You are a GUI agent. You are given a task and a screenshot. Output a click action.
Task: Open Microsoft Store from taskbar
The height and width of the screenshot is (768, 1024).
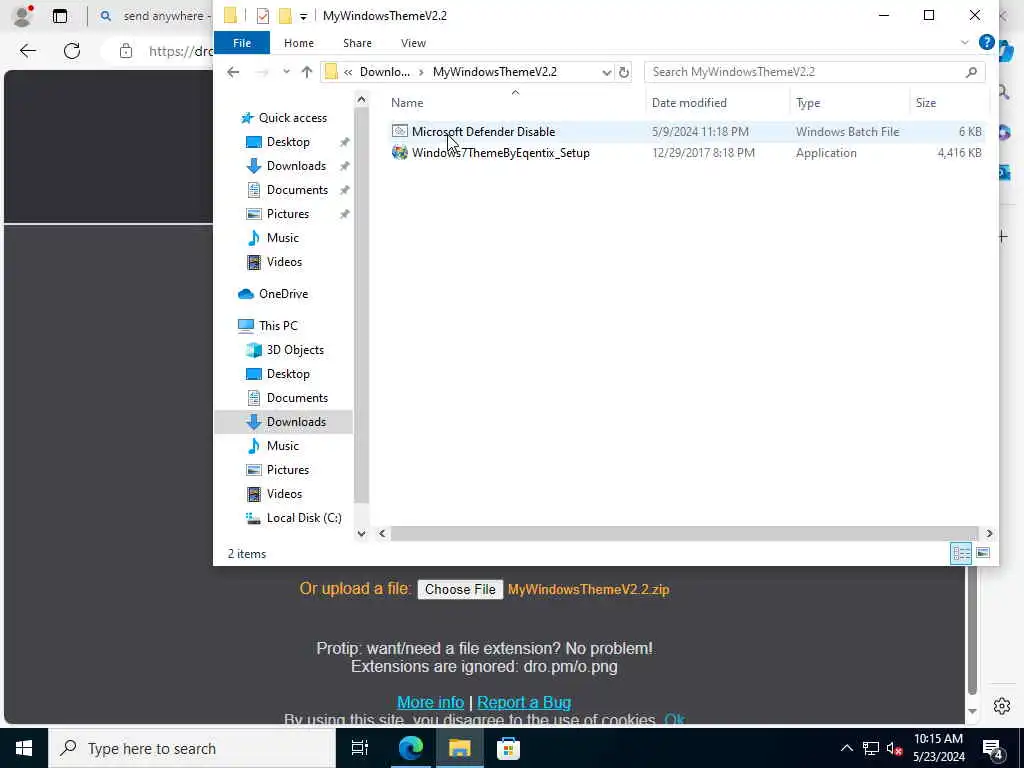(x=508, y=748)
